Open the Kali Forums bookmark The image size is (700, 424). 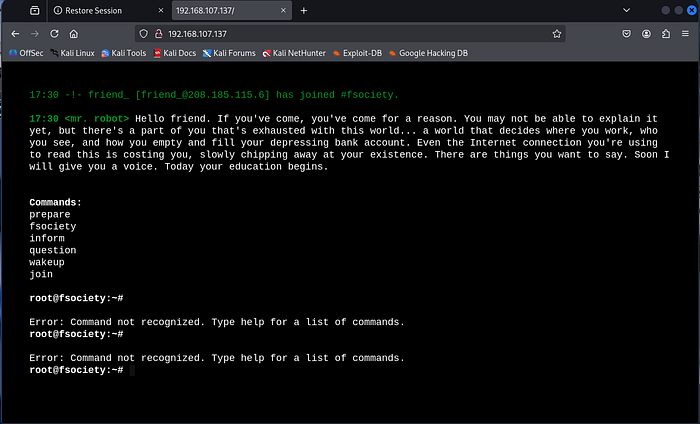click(x=229, y=53)
